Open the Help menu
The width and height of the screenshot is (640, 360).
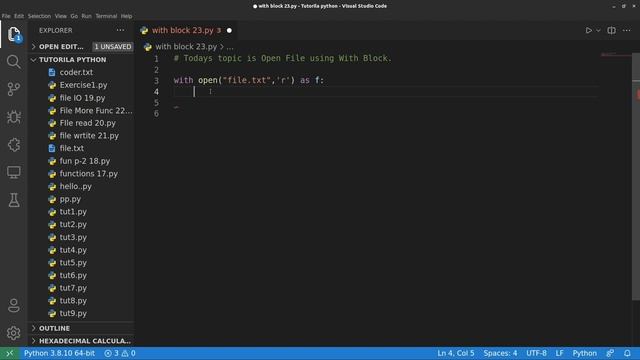pos(127,16)
